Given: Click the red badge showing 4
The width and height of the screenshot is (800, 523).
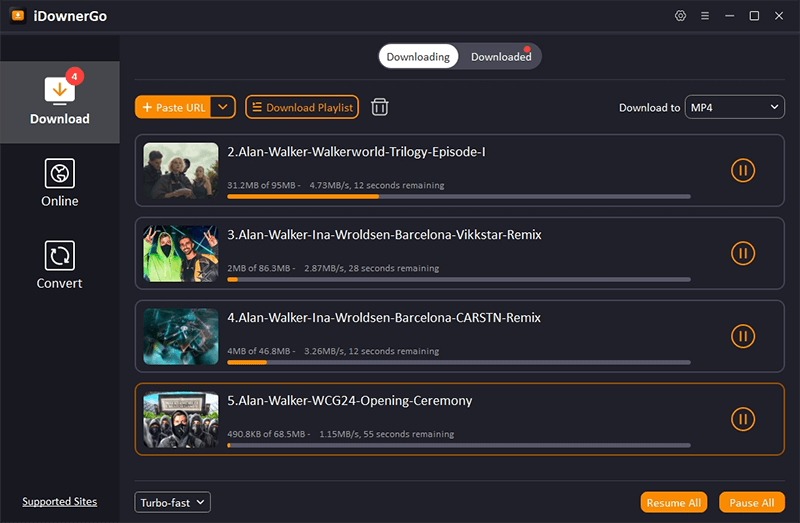Looking at the screenshot, I should (74, 77).
